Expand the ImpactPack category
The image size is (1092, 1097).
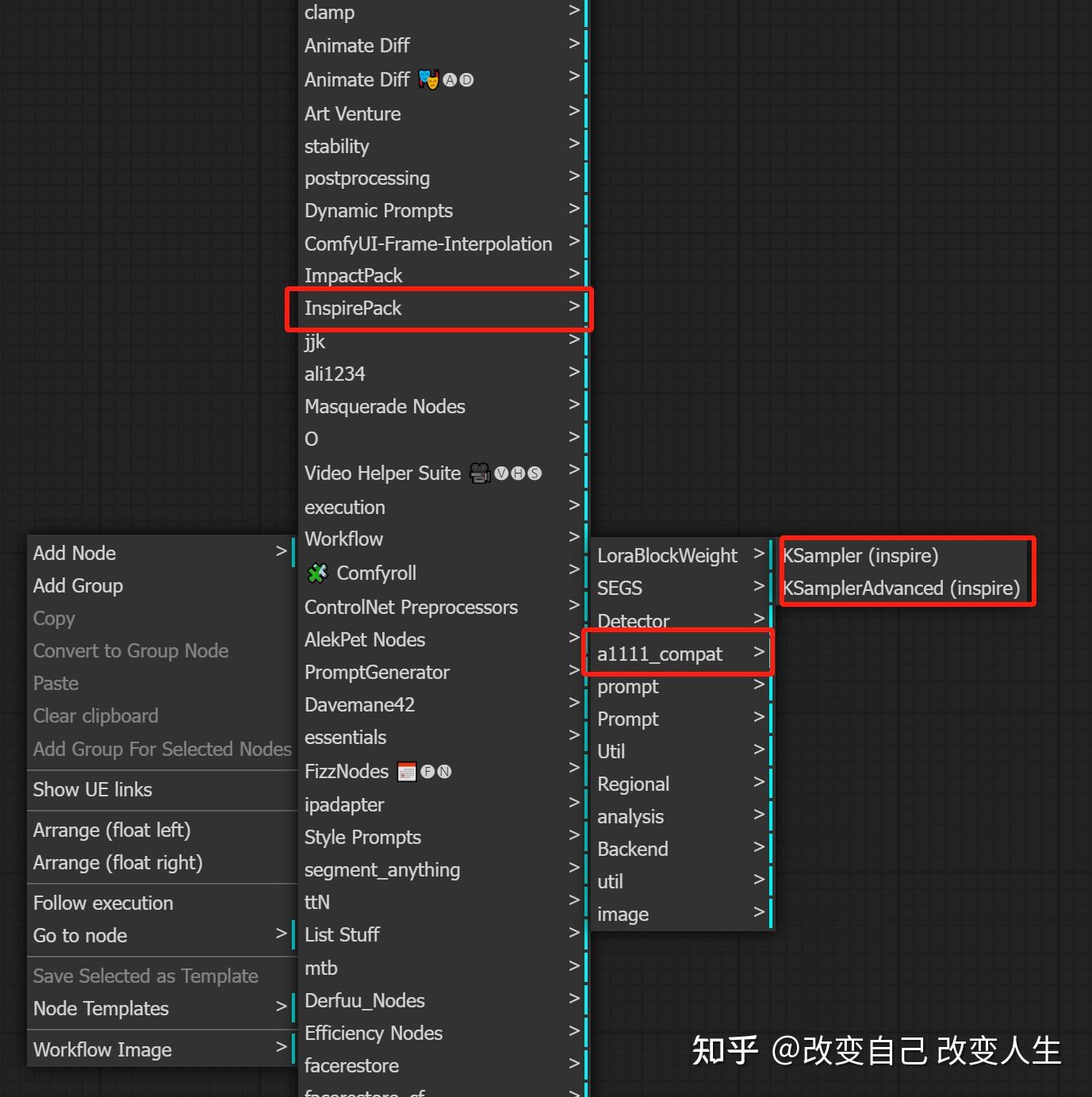(443, 275)
